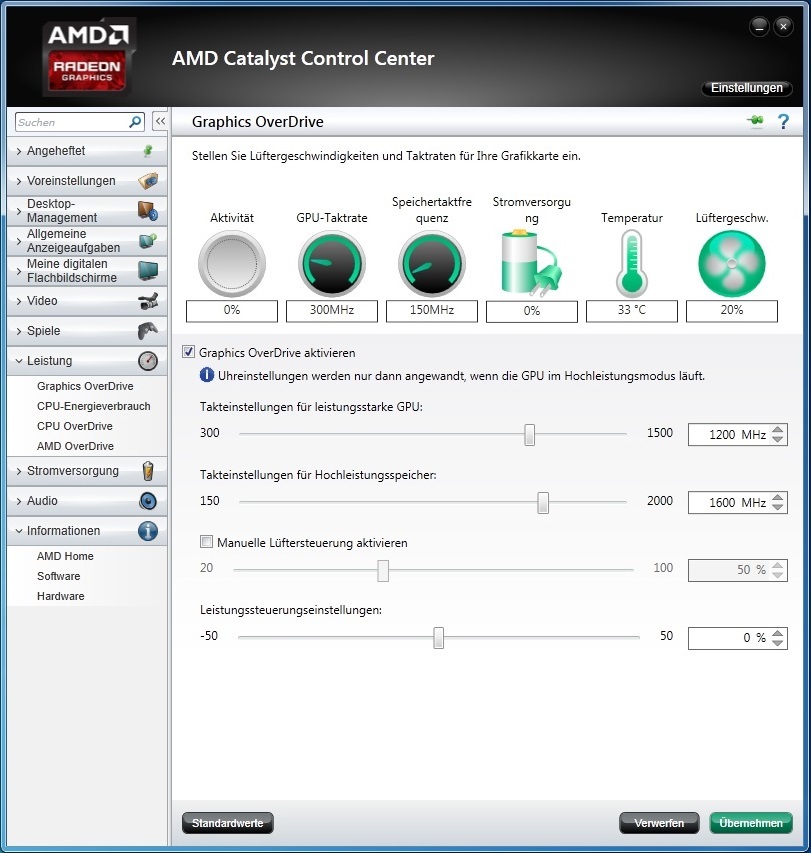The height and width of the screenshot is (853, 811).
Task: Open the Graphics OverDrive page in sidebar
Action: [85, 386]
